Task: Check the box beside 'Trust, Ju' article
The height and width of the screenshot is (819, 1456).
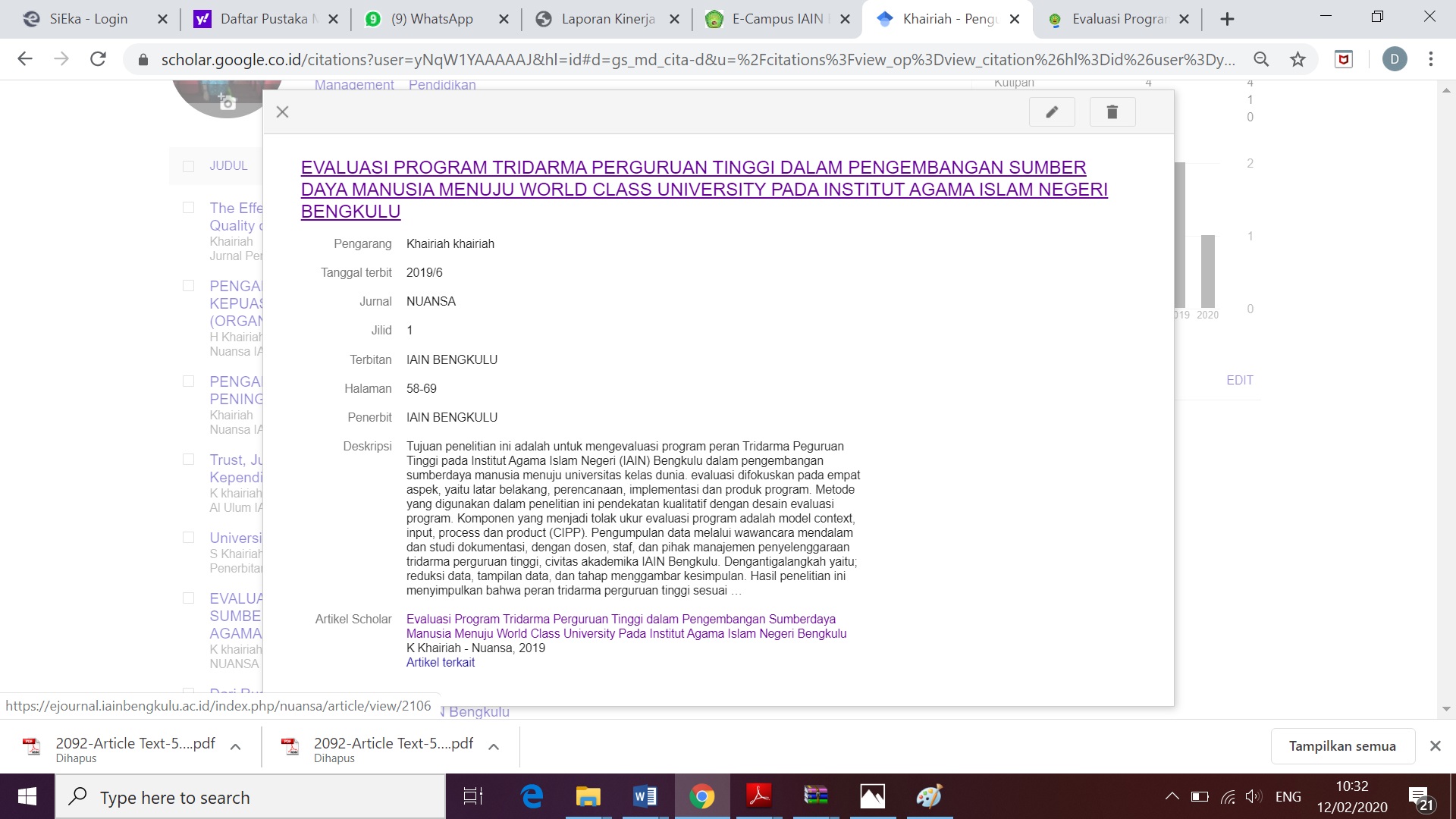Action: point(189,460)
